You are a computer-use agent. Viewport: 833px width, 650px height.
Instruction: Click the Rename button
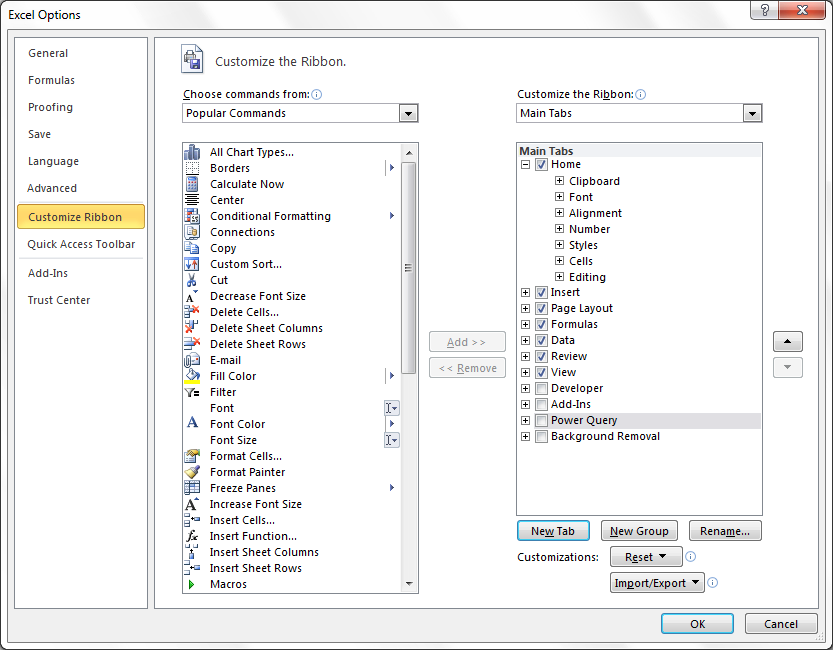click(725, 531)
